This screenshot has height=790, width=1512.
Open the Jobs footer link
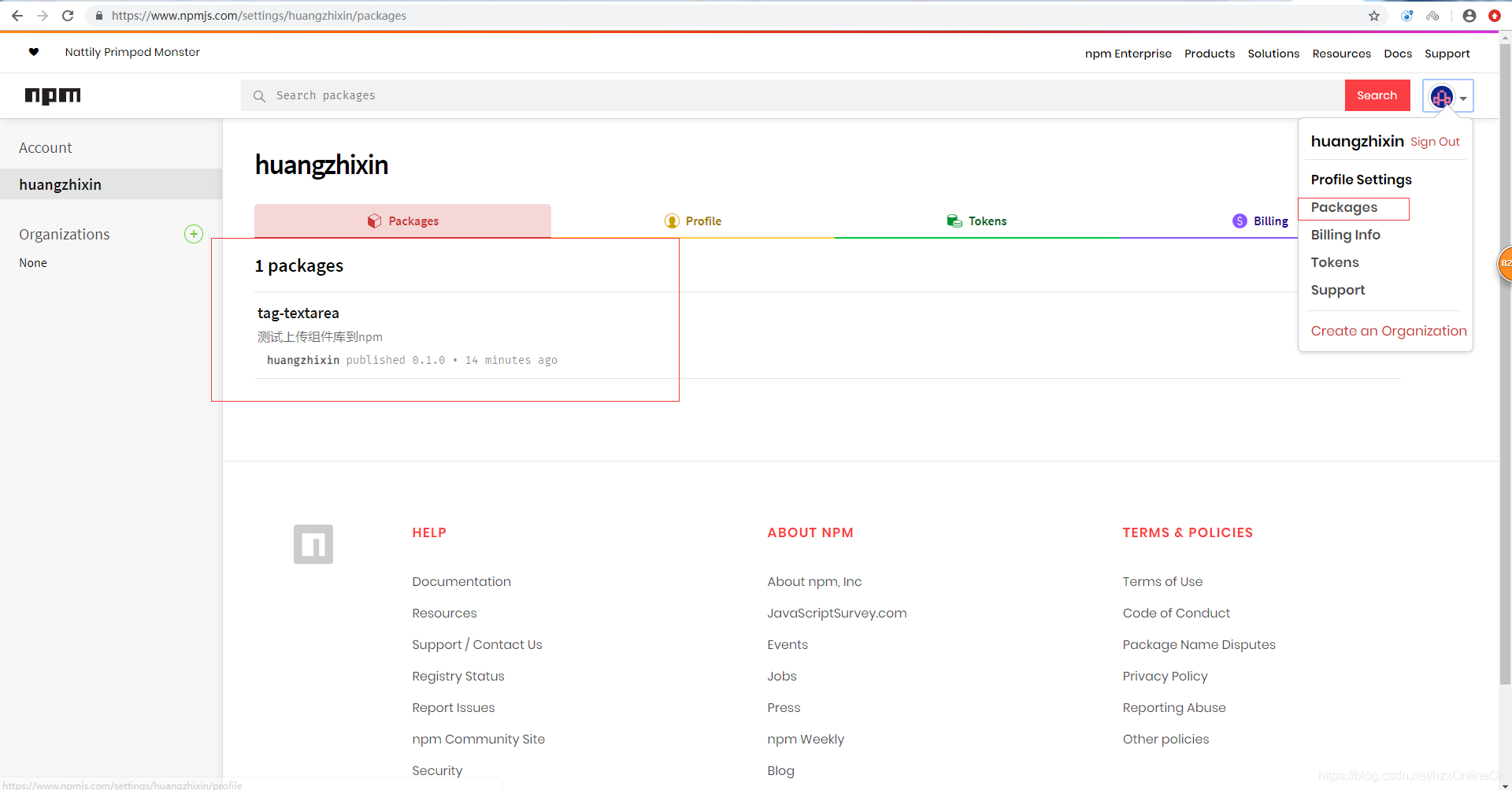pyautogui.click(x=782, y=676)
